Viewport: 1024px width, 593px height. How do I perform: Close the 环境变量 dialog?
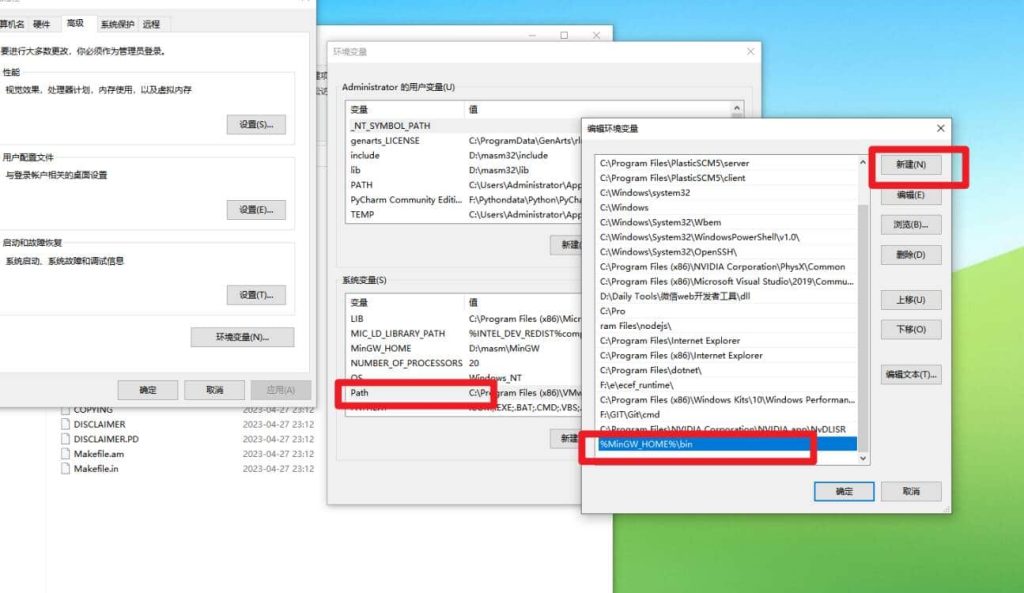(750, 51)
